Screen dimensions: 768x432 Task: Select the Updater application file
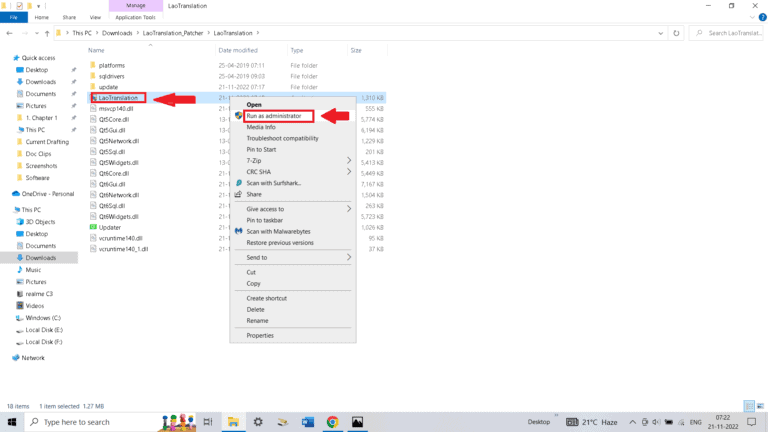coord(109,227)
